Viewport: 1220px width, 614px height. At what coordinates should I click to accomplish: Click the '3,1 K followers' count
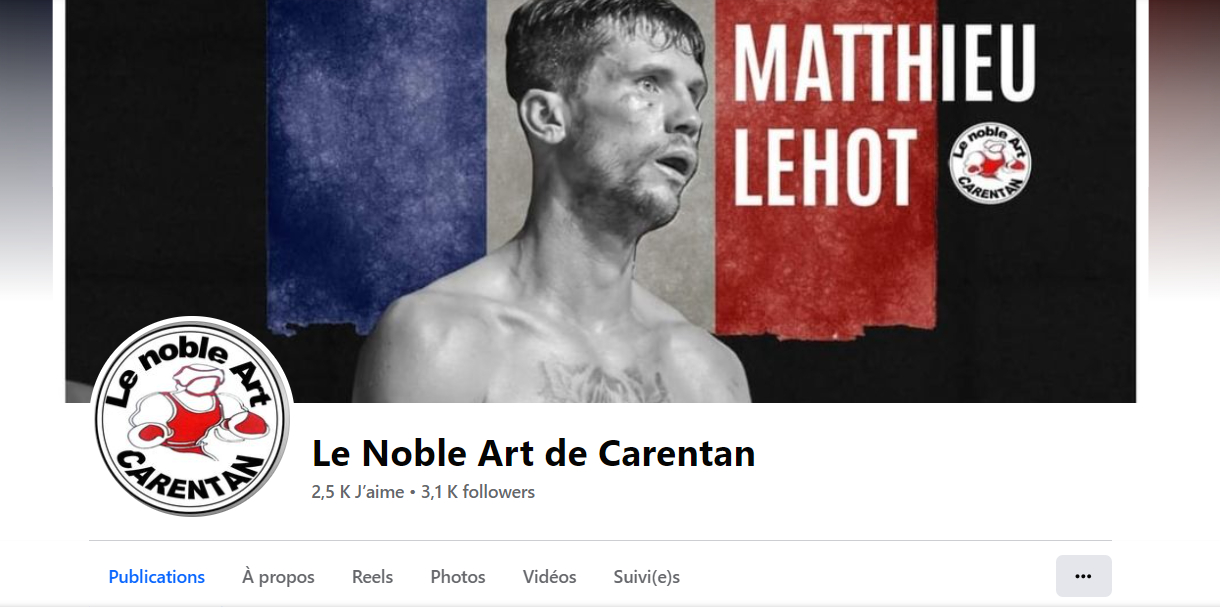coord(478,492)
